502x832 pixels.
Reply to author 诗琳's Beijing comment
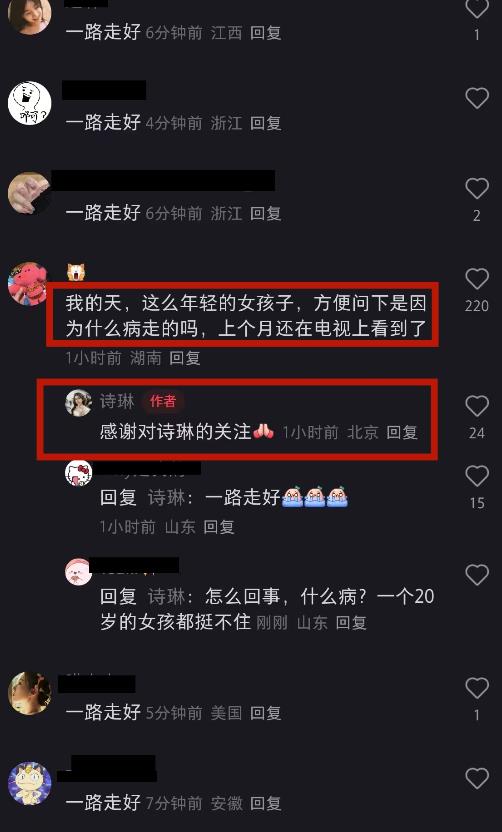(x=402, y=432)
